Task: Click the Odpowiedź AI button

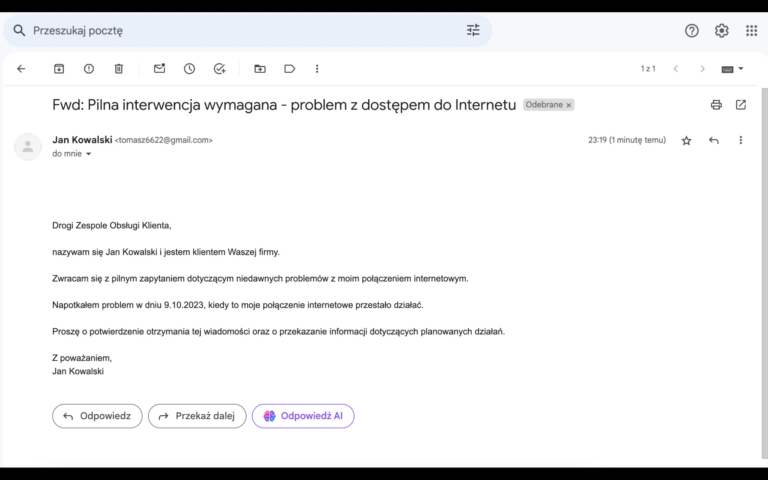Action: click(303, 416)
